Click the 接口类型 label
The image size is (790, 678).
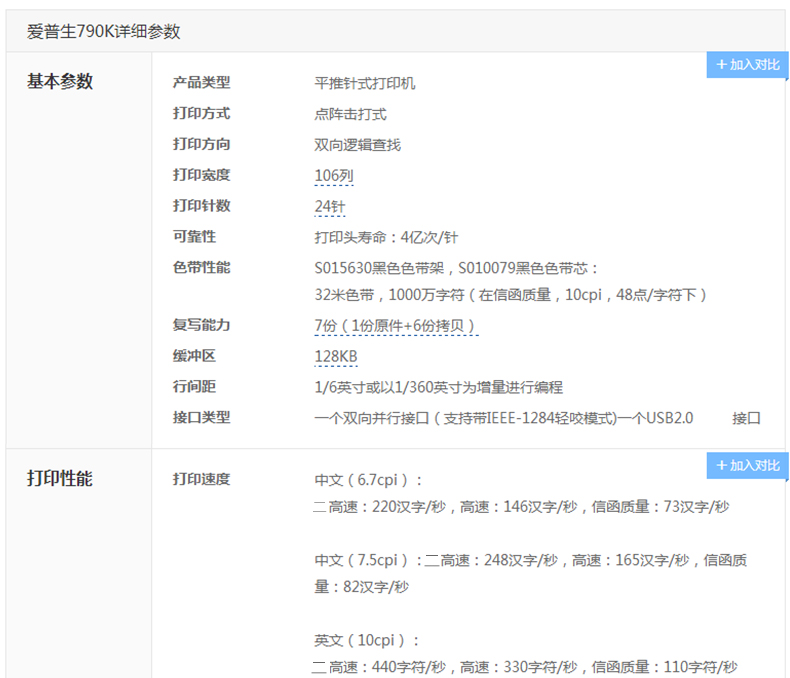[201, 418]
